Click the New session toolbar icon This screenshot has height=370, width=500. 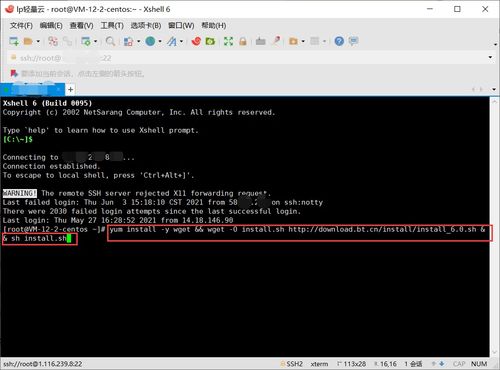point(14,41)
